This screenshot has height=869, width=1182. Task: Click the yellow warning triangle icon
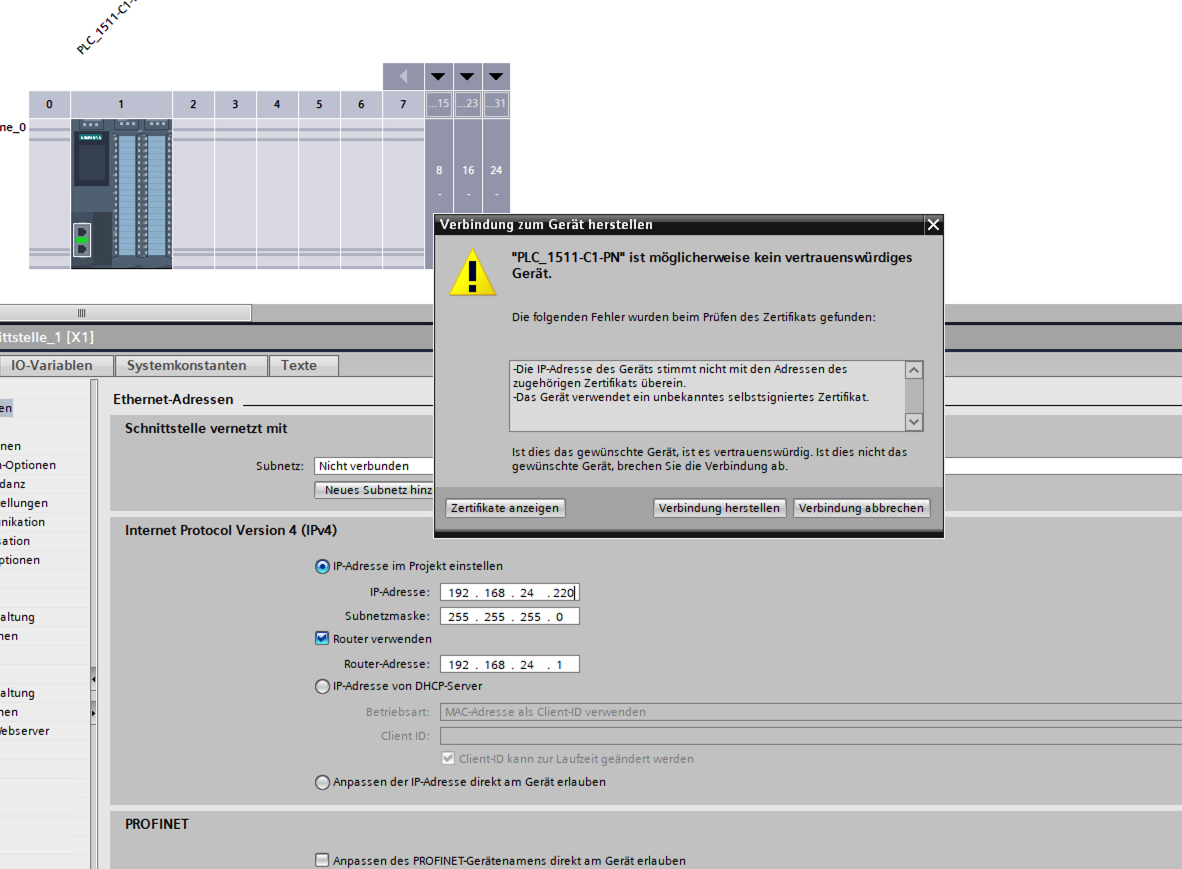(473, 272)
